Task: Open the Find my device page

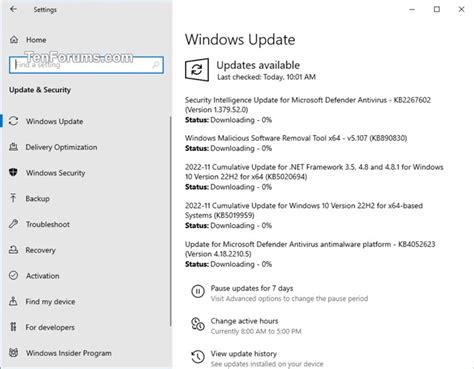Action: click(50, 301)
